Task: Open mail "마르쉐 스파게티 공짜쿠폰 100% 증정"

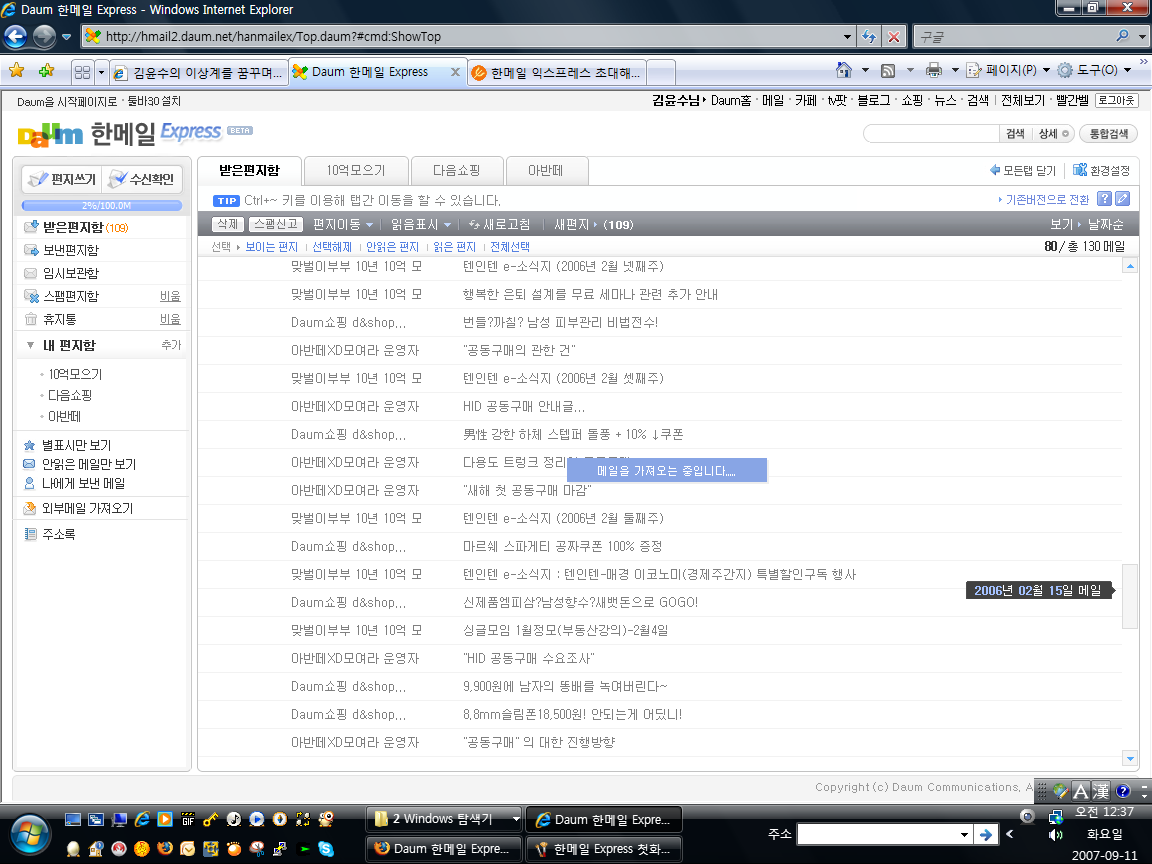Action: click(563, 547)
